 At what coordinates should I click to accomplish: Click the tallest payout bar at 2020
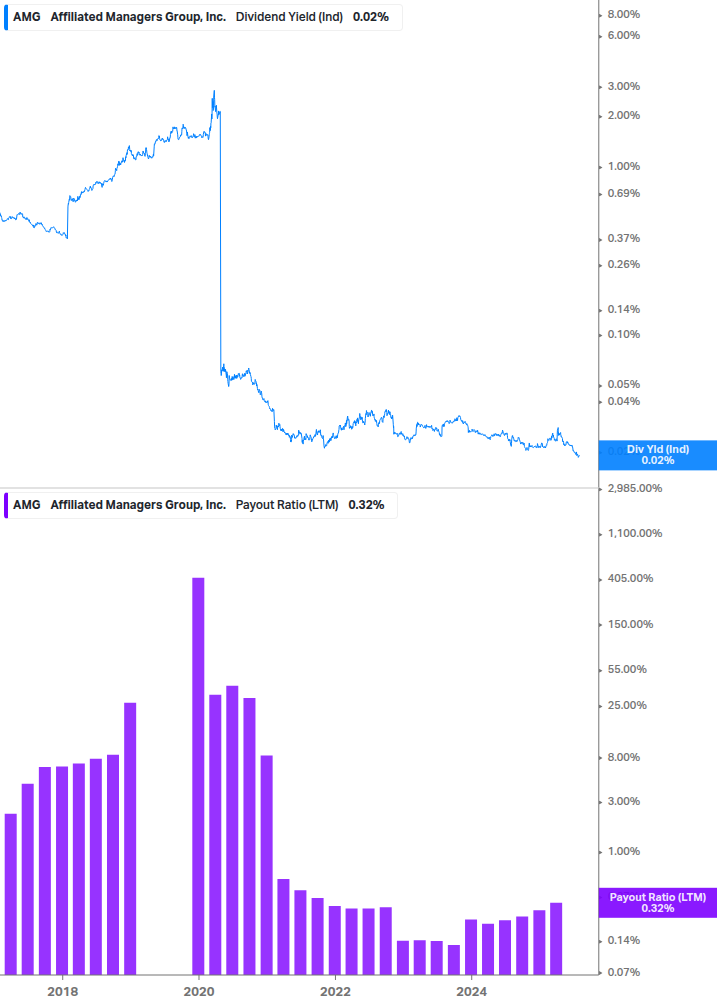point(199,776)
